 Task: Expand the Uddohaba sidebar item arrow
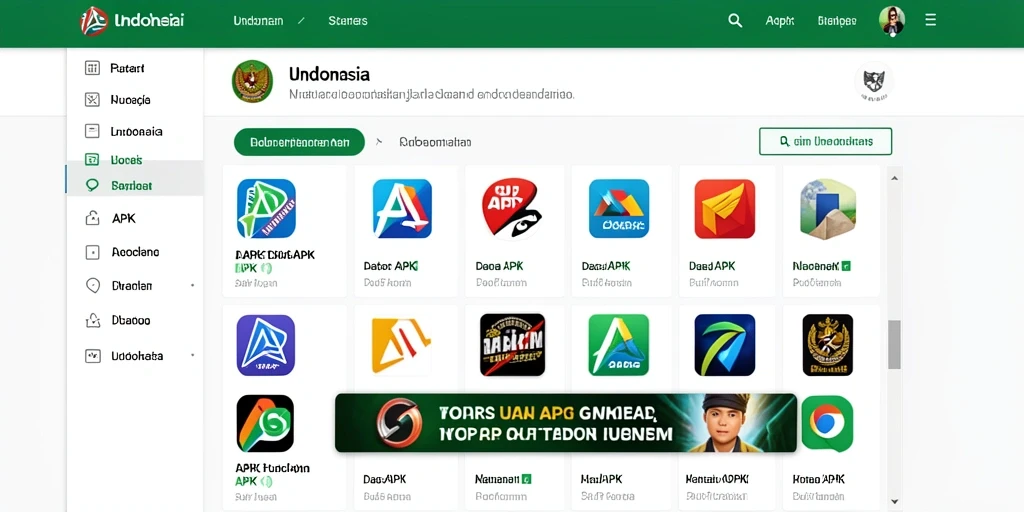click(192, 355)
